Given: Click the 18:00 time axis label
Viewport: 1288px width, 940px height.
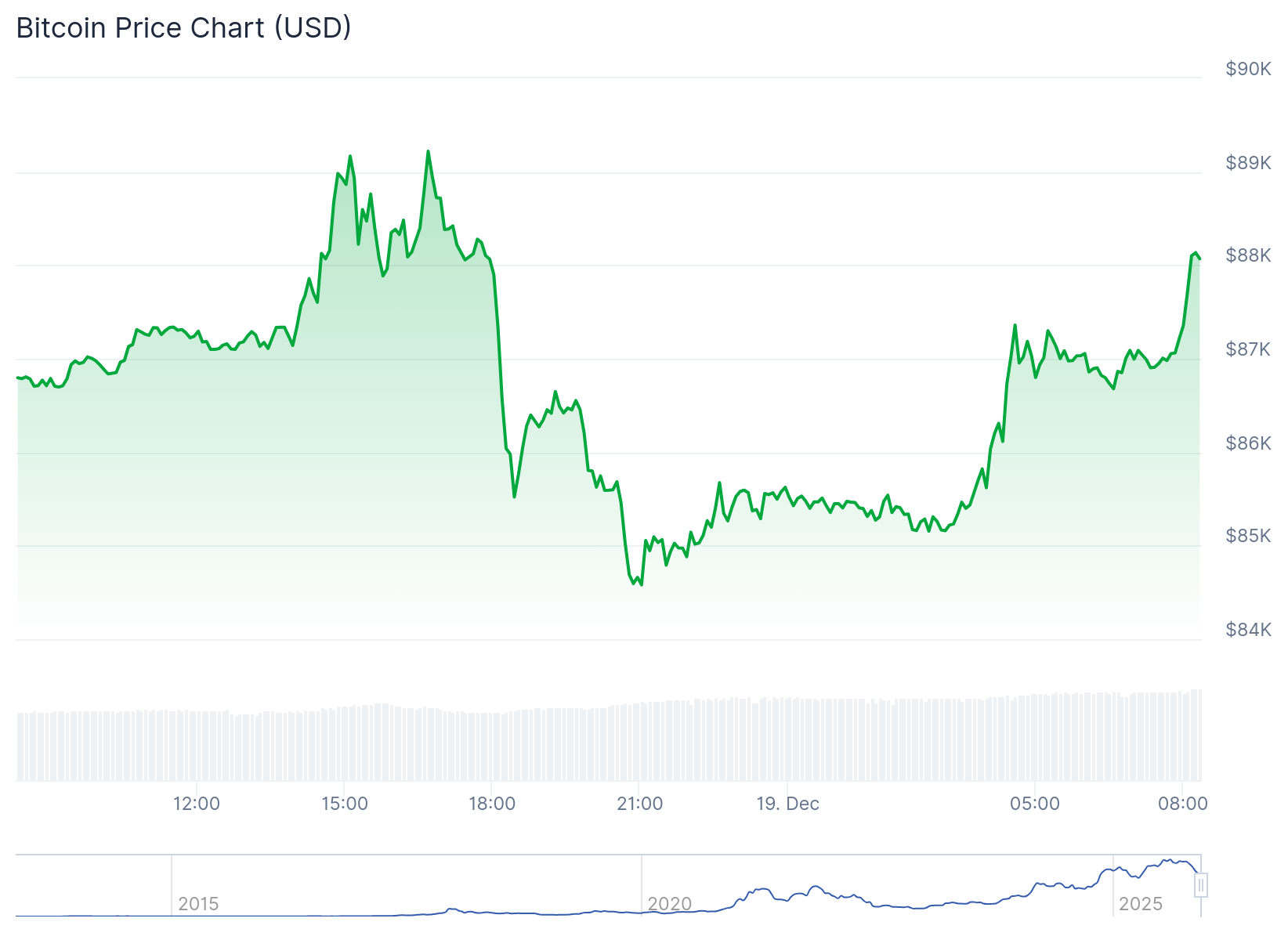Looking at the screenshot, I should coord(492,804).
